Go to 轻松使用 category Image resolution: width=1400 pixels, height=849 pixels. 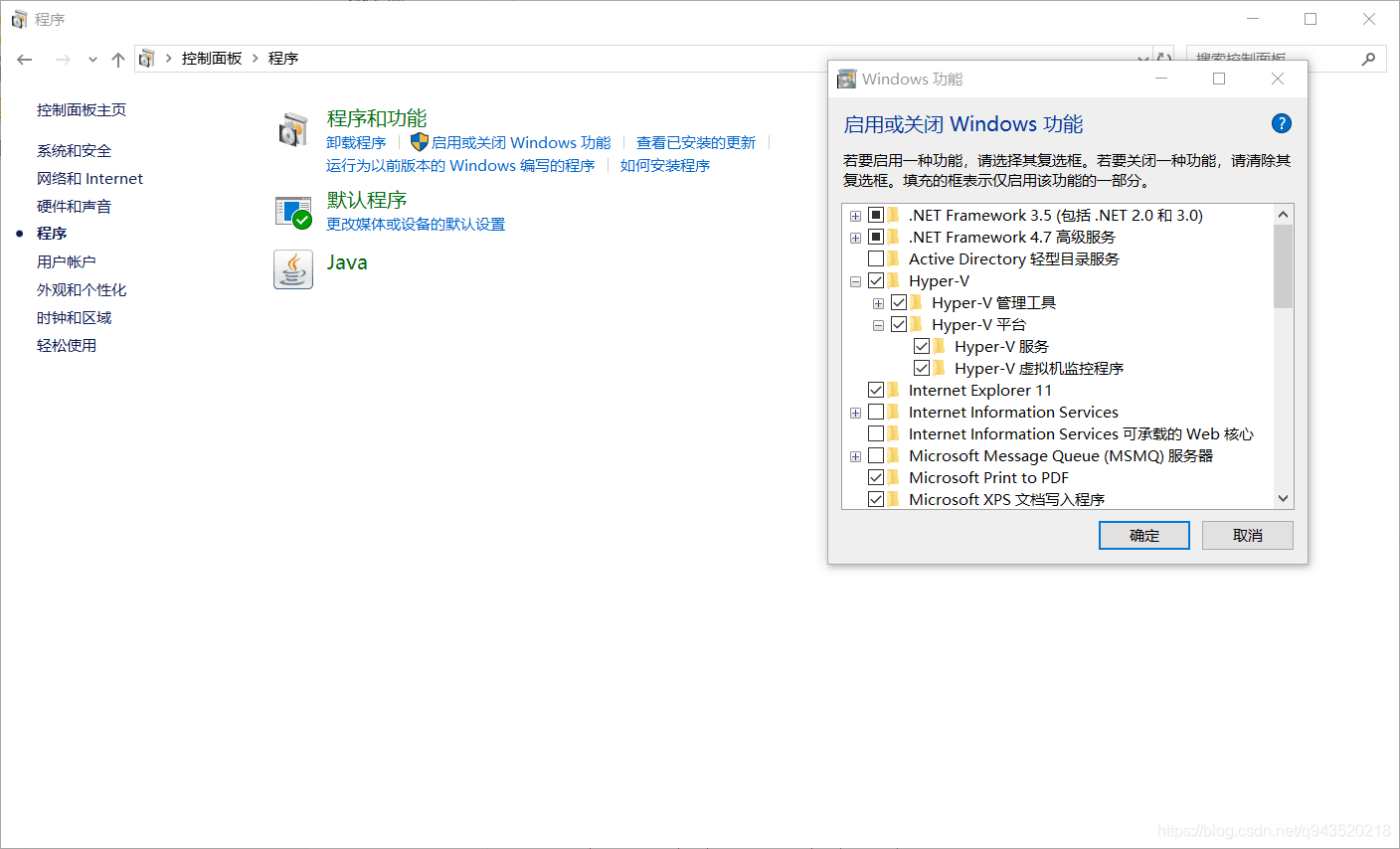(67, 346)
